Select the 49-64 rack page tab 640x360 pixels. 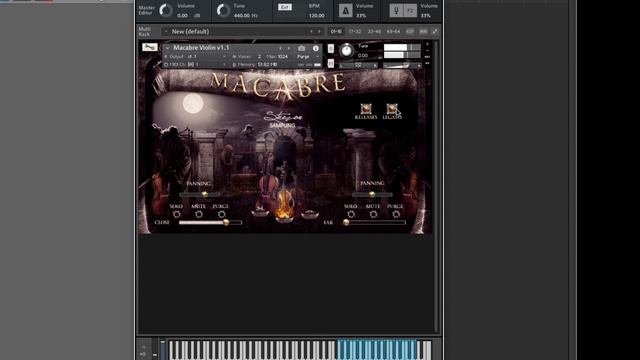393,31
